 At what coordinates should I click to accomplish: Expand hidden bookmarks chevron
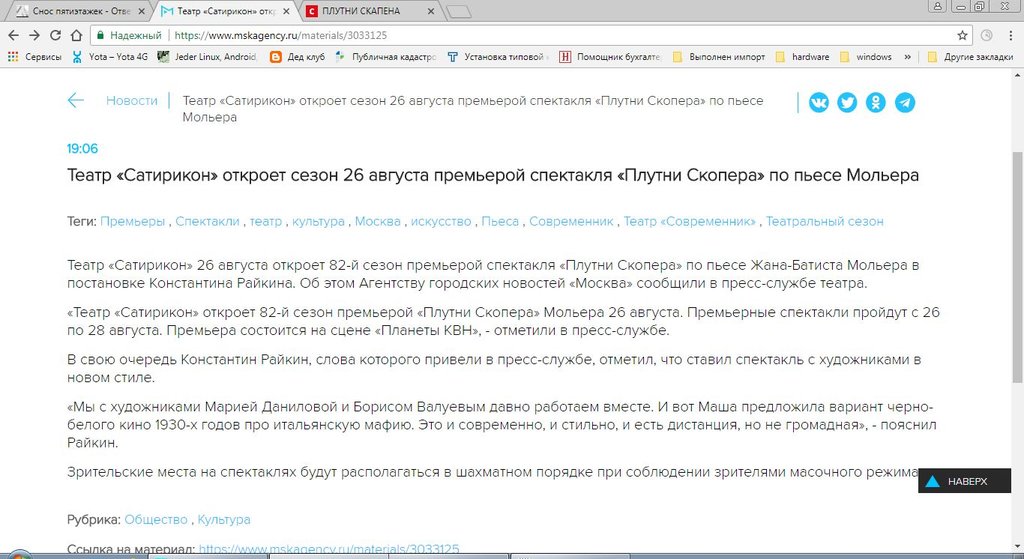[x=907, y=57]
